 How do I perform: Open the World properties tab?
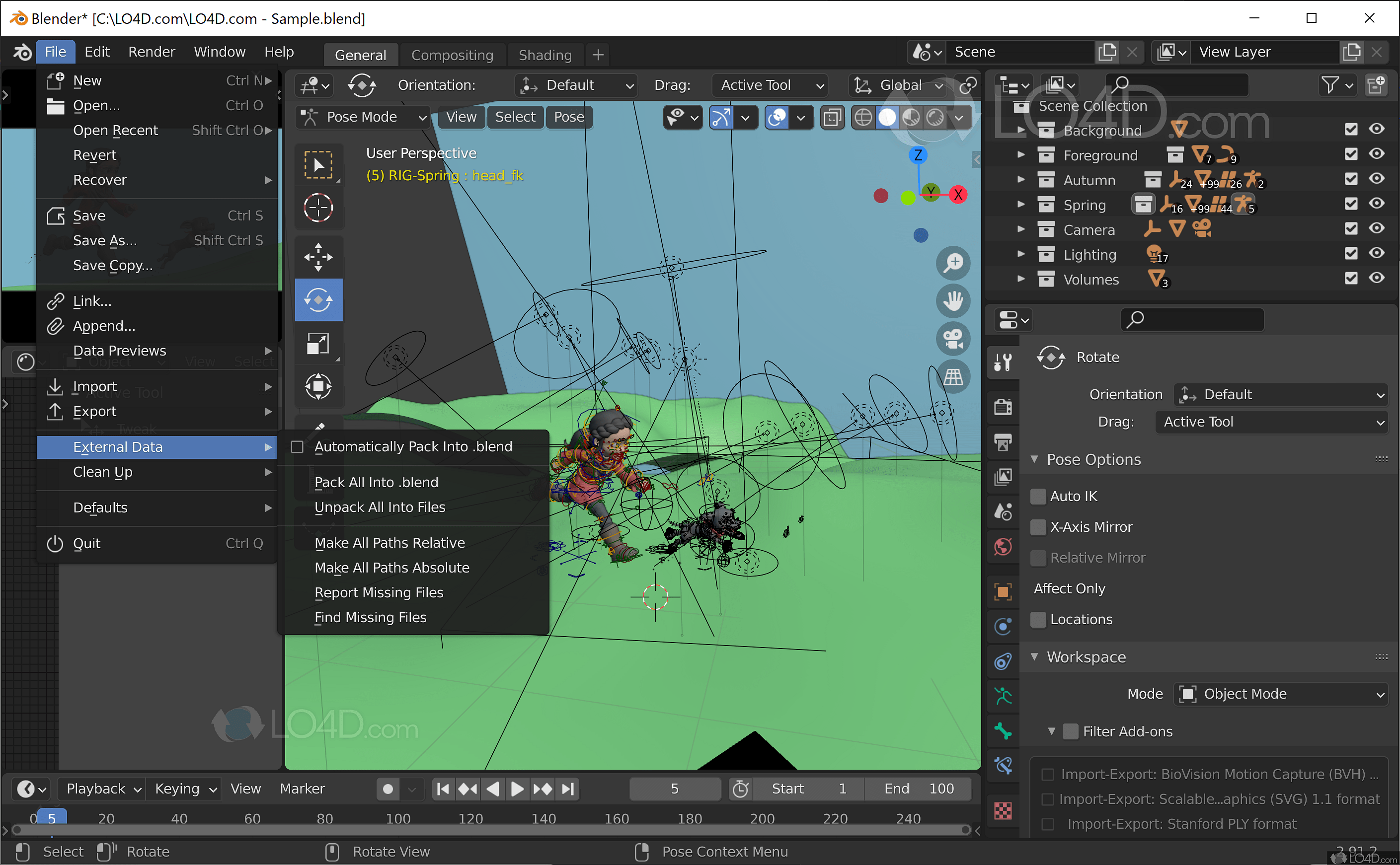1003,547
